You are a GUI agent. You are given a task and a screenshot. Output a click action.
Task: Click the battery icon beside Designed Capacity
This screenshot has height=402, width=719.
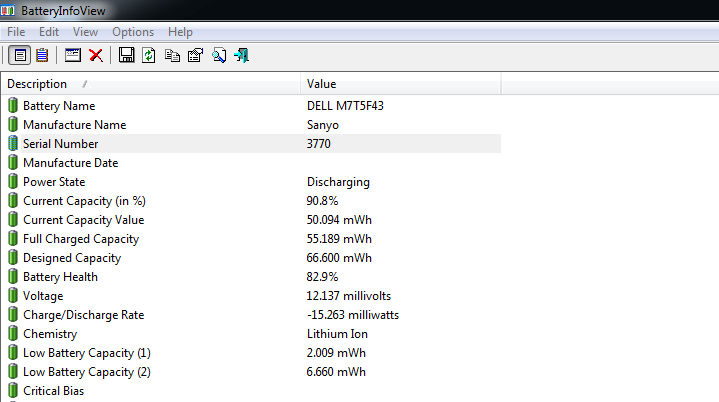pyautogui.click(x=13, y=258)
